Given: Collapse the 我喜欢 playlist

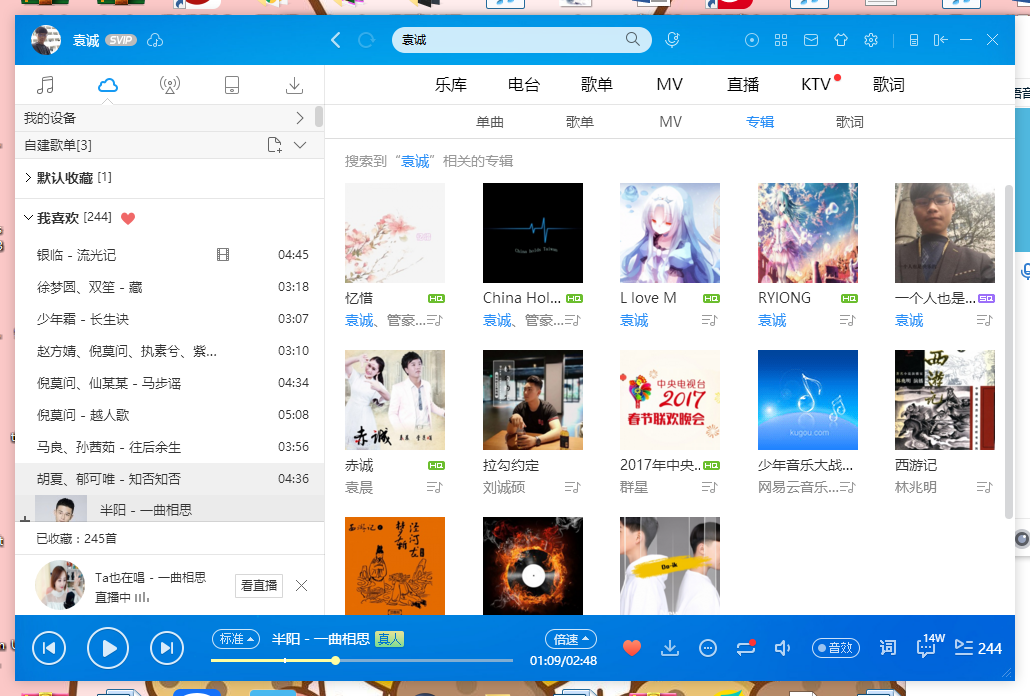Looking at the screenshot, I should 28,217.
